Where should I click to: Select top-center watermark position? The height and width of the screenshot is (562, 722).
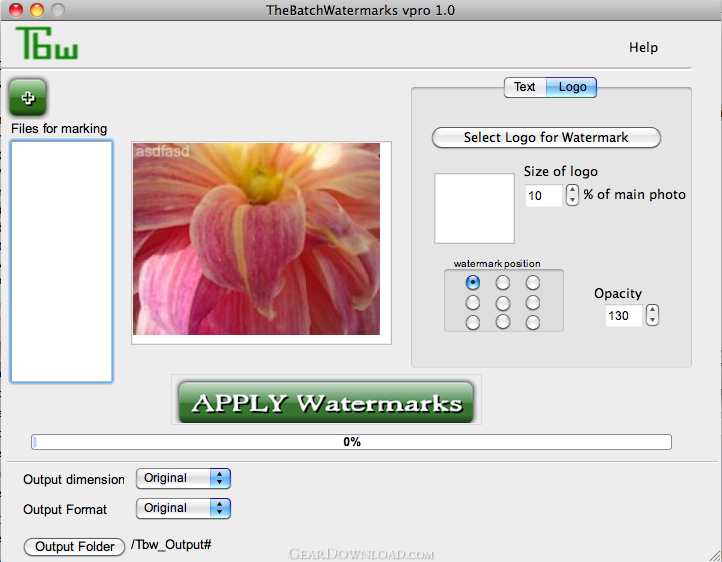pyautogui.click(x=502, y=282)
